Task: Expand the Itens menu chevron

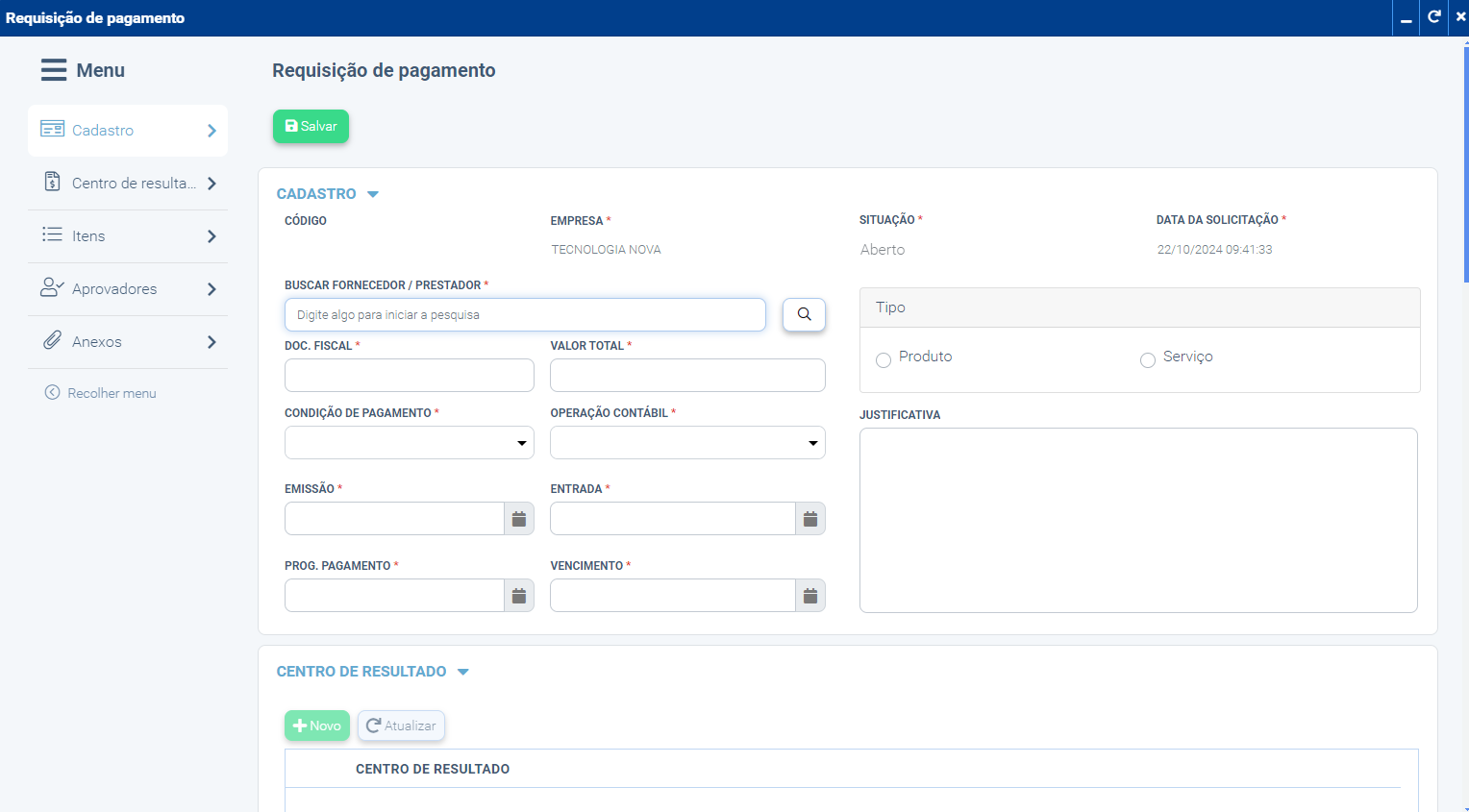Action: [212, 236]
